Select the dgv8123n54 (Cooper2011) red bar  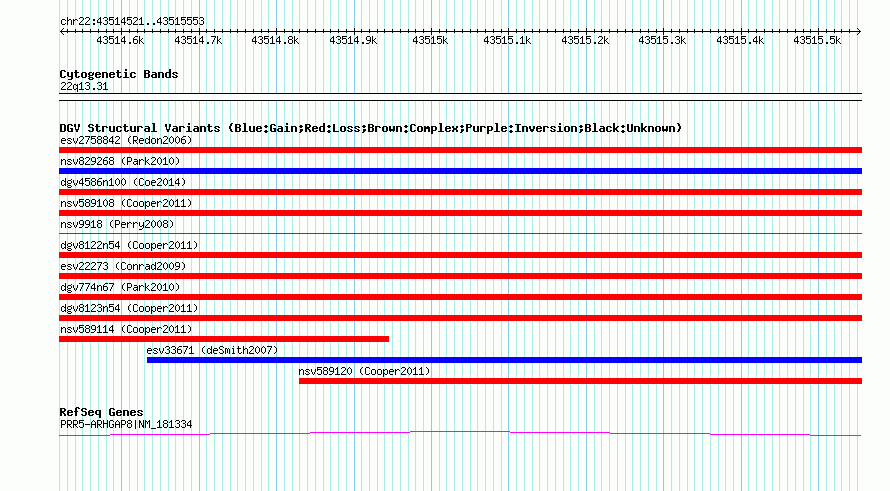460,318
